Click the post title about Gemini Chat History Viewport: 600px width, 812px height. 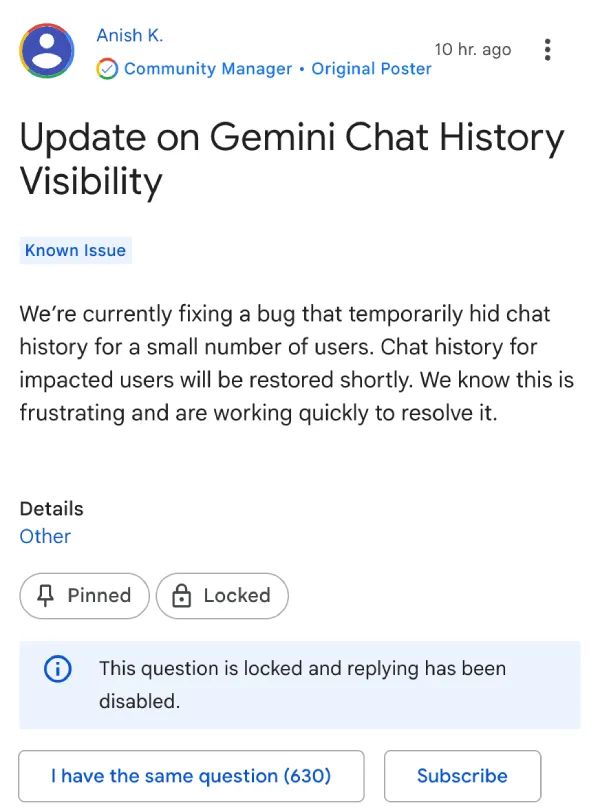292,159
